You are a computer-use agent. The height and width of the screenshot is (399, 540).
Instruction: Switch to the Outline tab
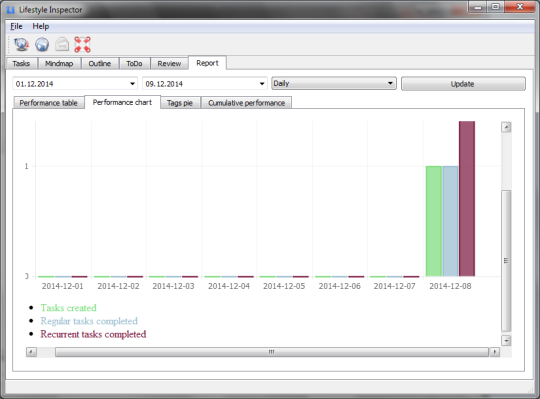pyautogui.click(x=100, y=64)
